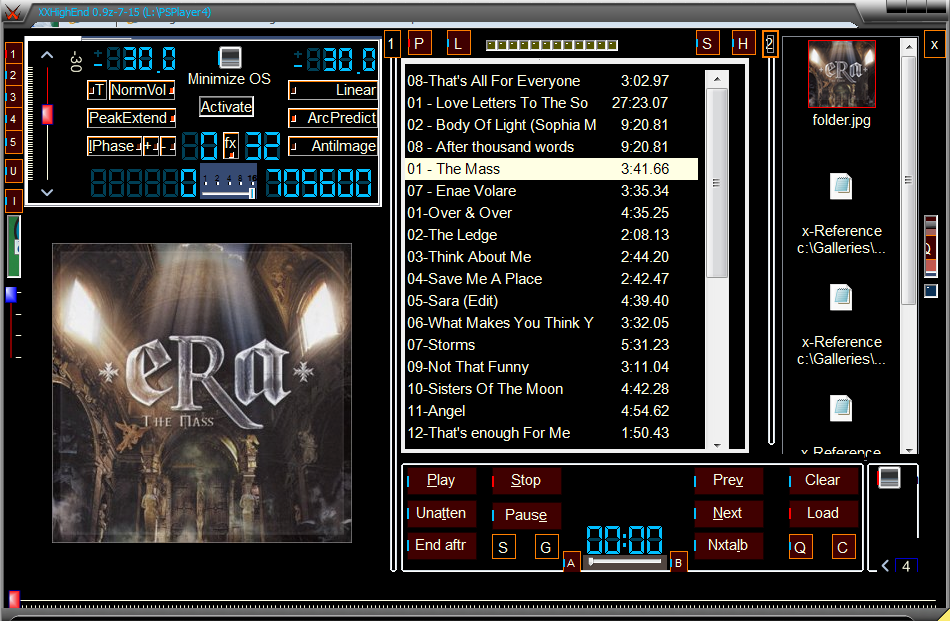Click the volume down chevron

tap(47, 192)
